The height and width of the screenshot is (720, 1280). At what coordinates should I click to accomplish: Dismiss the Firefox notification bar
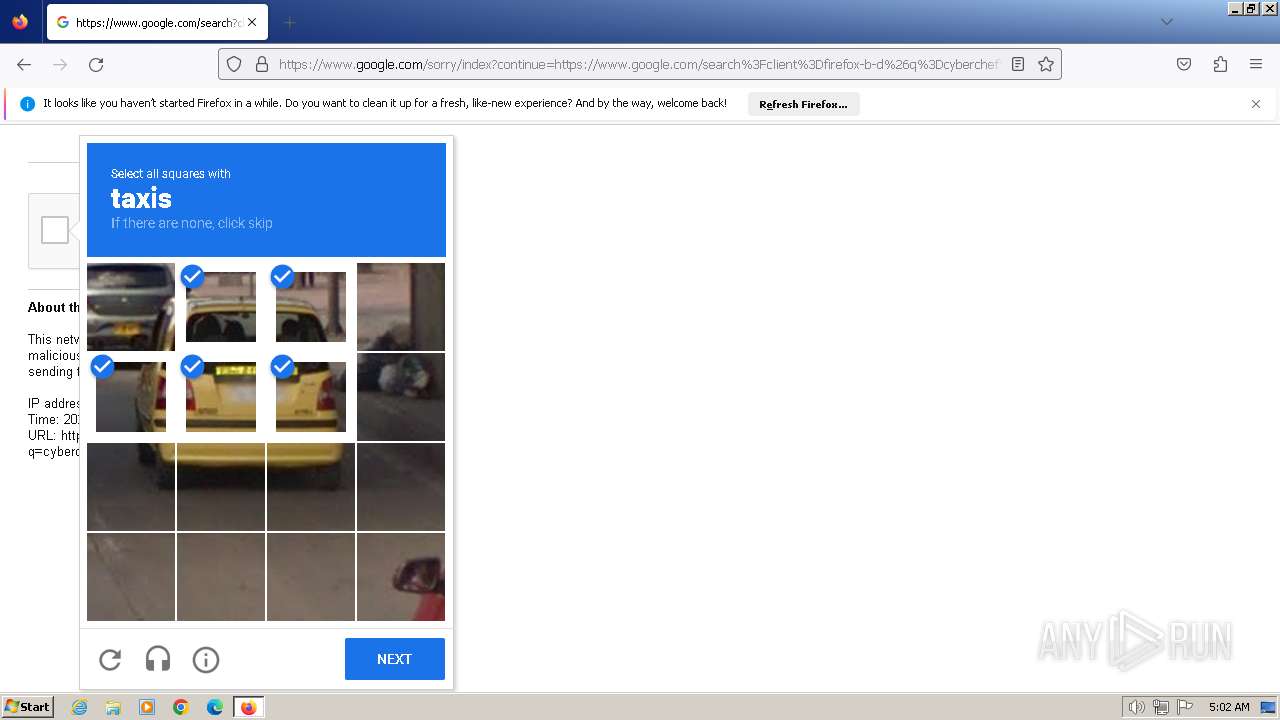pyautogui.click(x=1256, y=104)
